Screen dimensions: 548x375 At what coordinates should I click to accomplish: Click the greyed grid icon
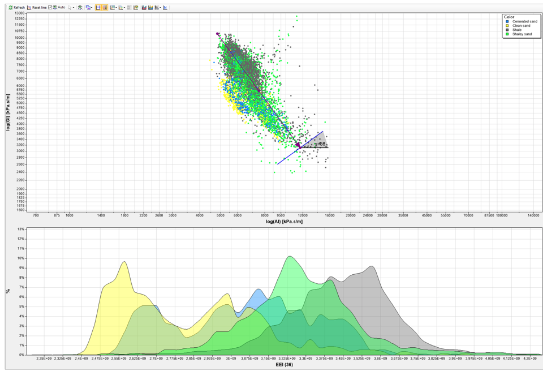tap(129, 7)
